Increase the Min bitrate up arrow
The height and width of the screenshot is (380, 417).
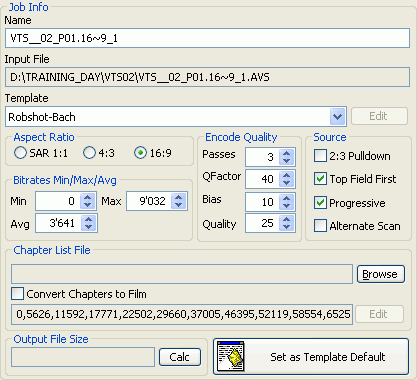pyautogui.click(x=88, y=197)
